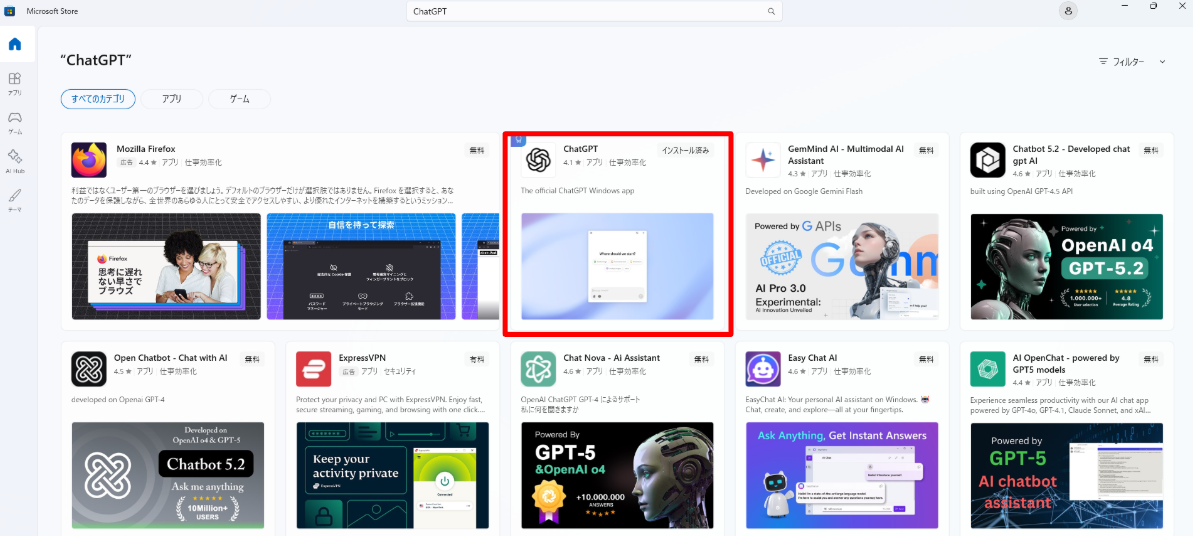The image size is (1193, 536).
Task: Open the user profile avatar
Action: pos(1068,11)
